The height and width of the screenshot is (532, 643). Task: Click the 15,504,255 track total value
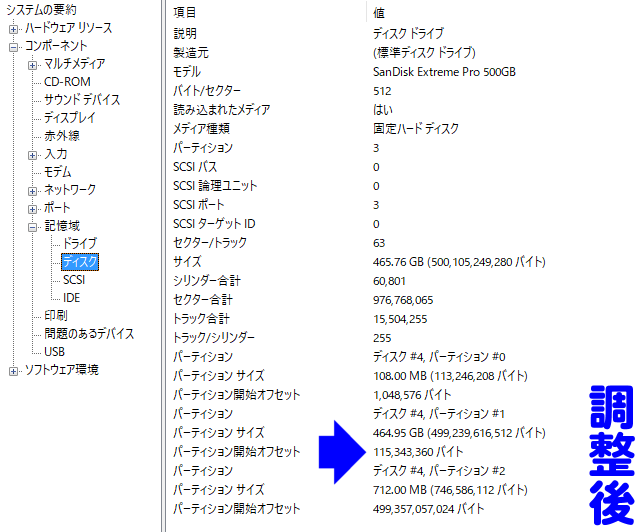(400, 319)
